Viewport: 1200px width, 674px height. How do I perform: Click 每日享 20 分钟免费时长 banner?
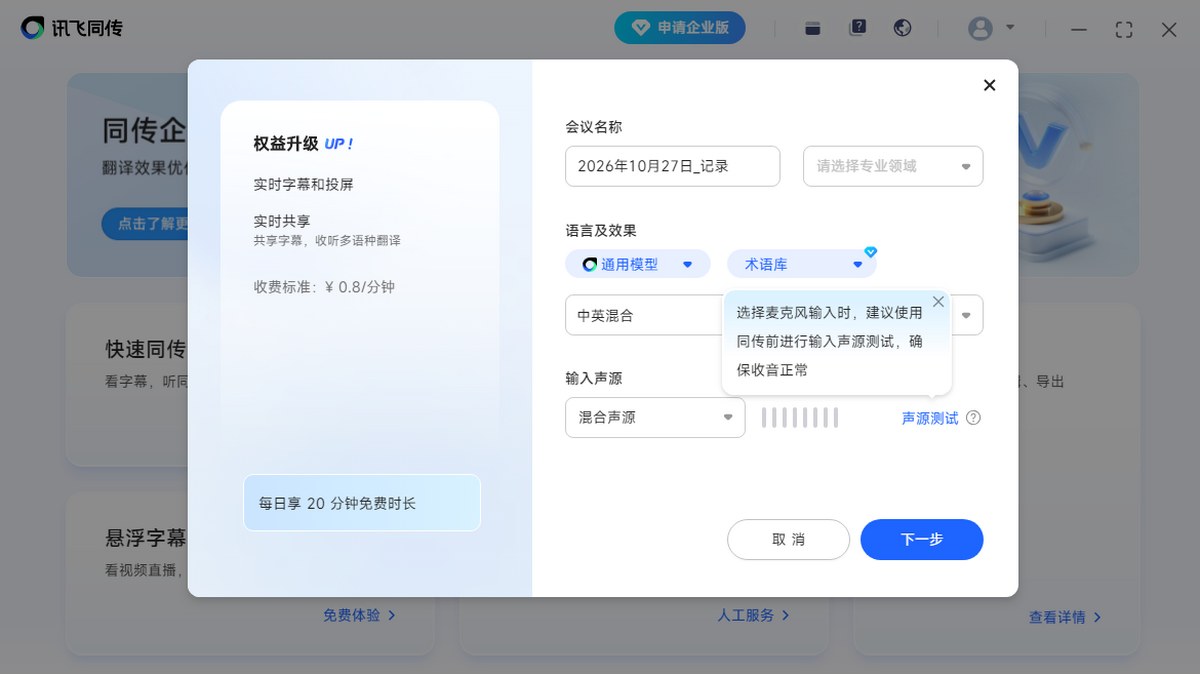point(362,503)
